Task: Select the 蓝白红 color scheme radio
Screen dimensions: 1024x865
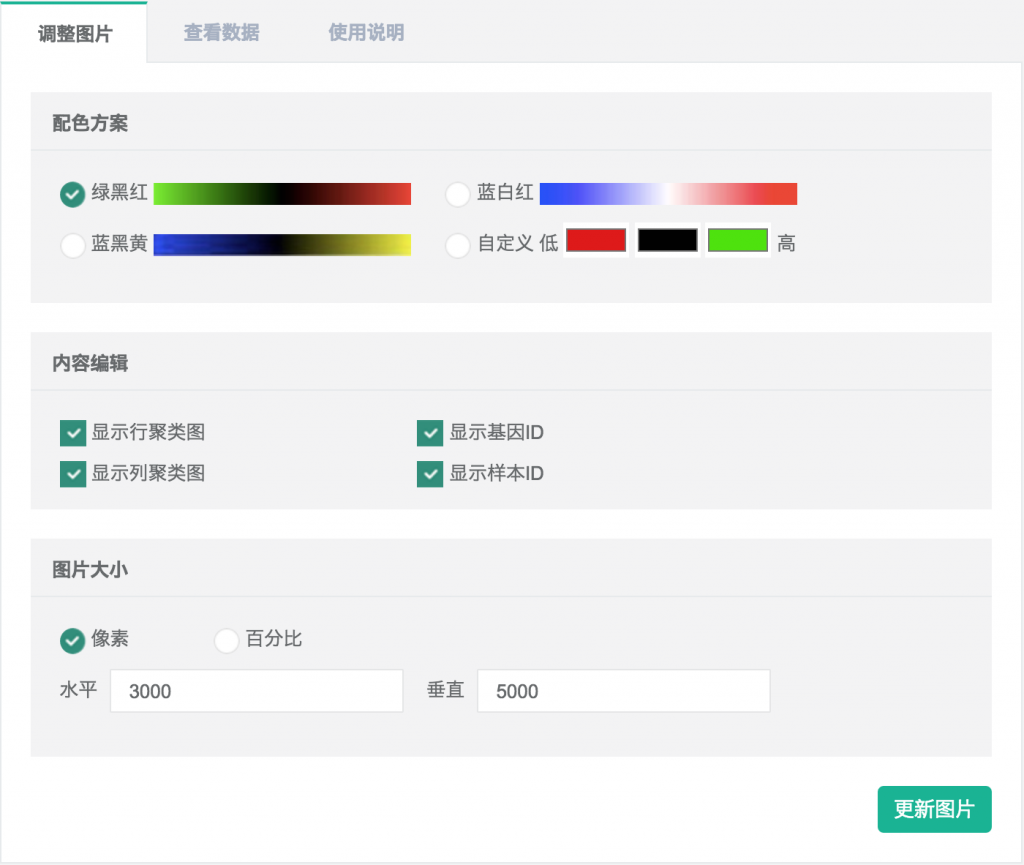Action: 457,194
